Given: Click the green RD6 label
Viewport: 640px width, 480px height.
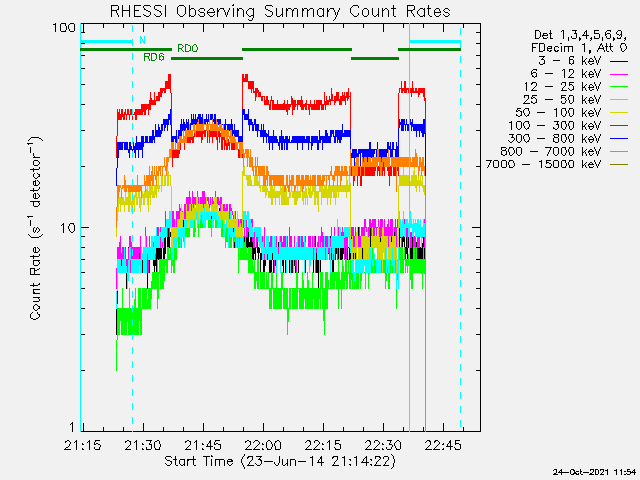Looking at the screenshot, I should [153, 58].
